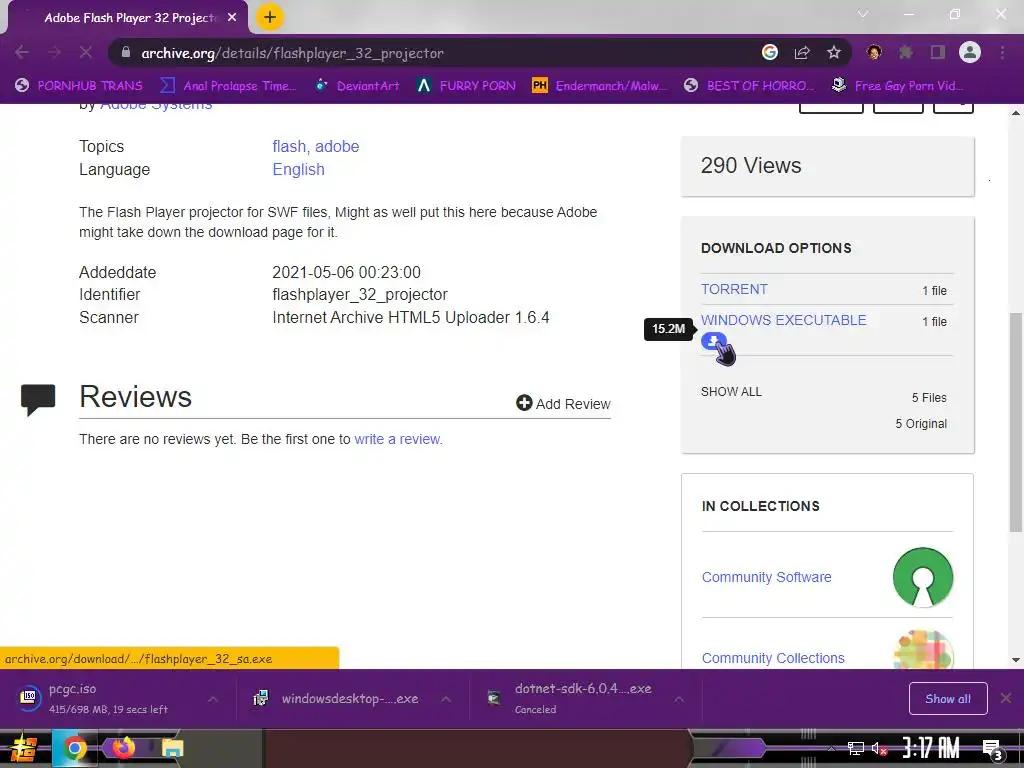Click the Reviews speech bubble icon

38,400
